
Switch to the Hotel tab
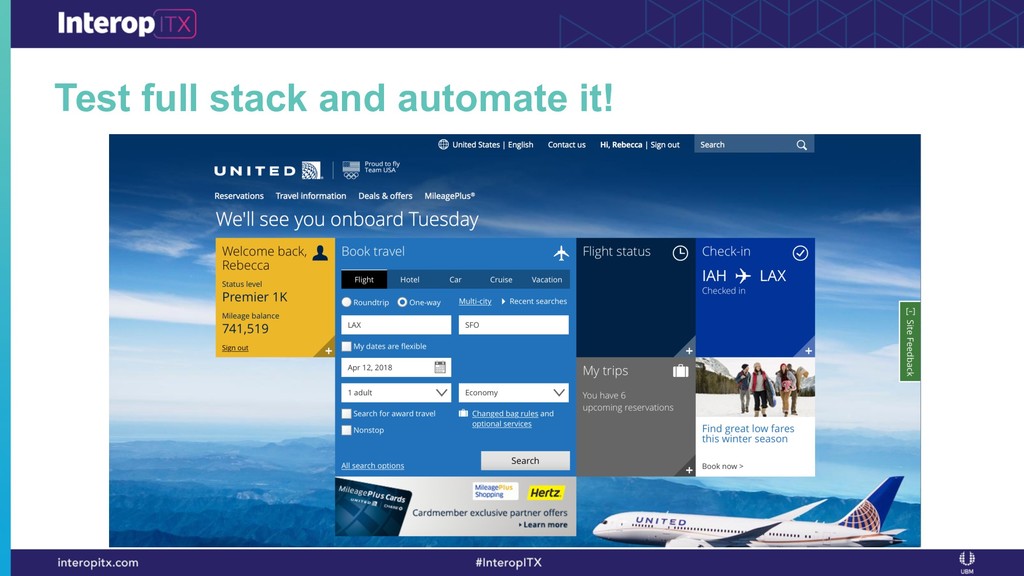click(x=409, y=280)
